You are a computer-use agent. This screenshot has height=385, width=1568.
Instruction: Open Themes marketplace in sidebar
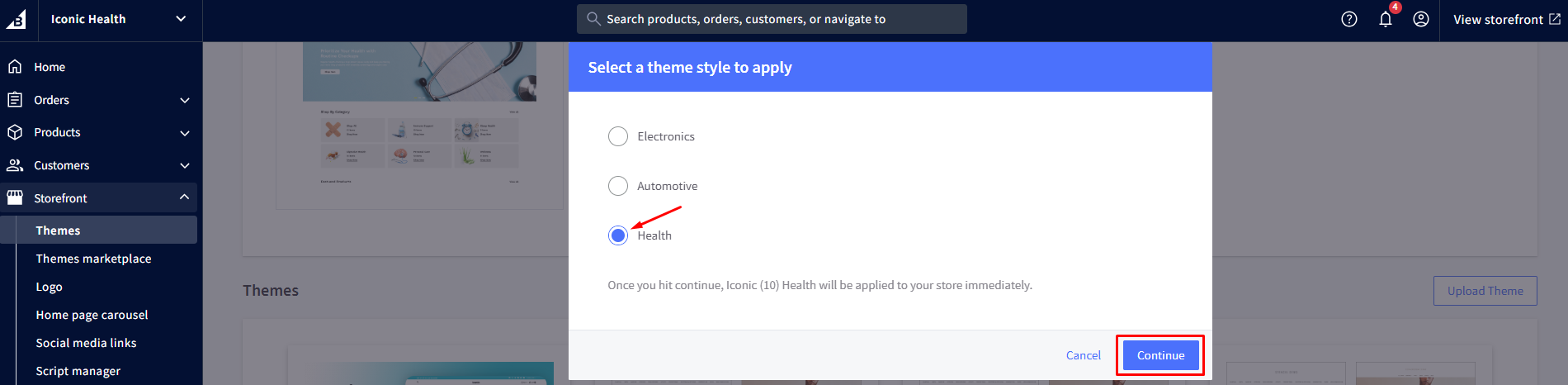pyautogui.click(x=93, y=259)
